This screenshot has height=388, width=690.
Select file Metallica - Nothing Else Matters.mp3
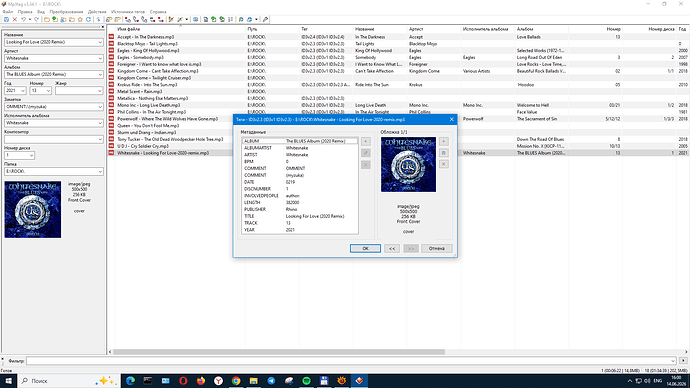point(152,99)
